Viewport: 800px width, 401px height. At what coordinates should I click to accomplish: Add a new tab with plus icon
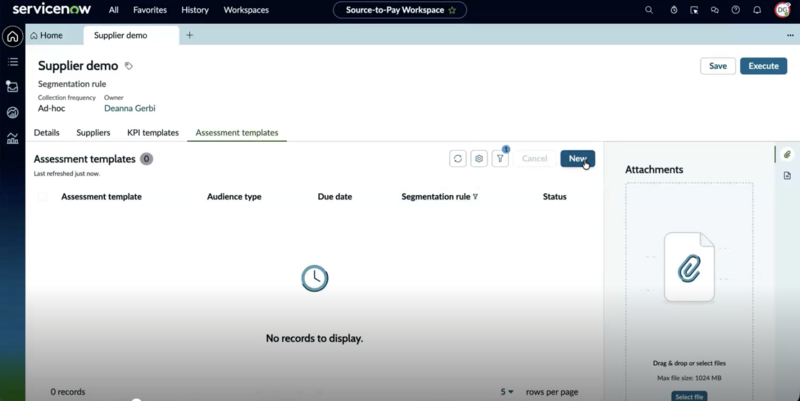(189, 35)
